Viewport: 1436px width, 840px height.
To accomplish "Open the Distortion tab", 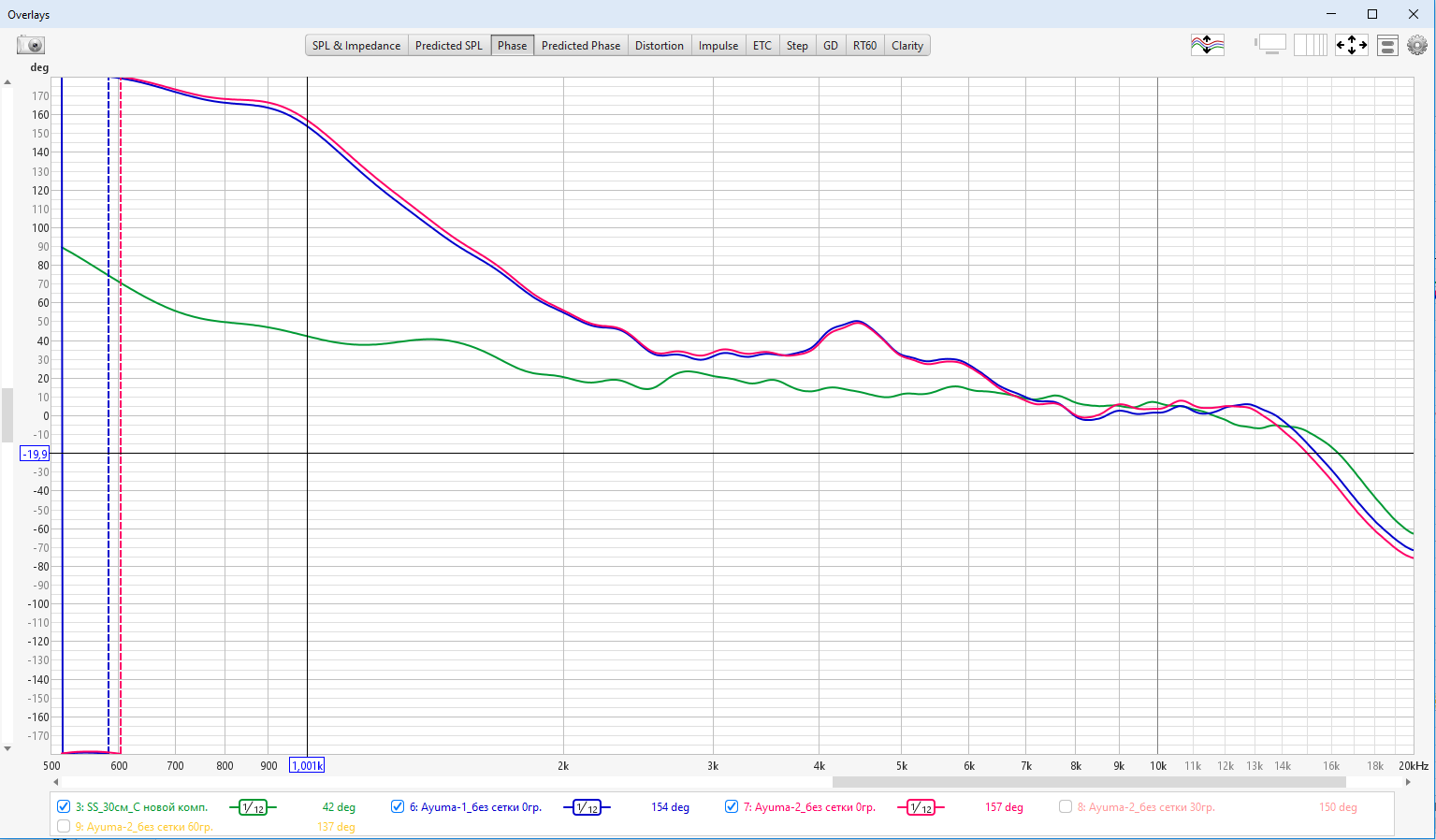I will point(659,46).
